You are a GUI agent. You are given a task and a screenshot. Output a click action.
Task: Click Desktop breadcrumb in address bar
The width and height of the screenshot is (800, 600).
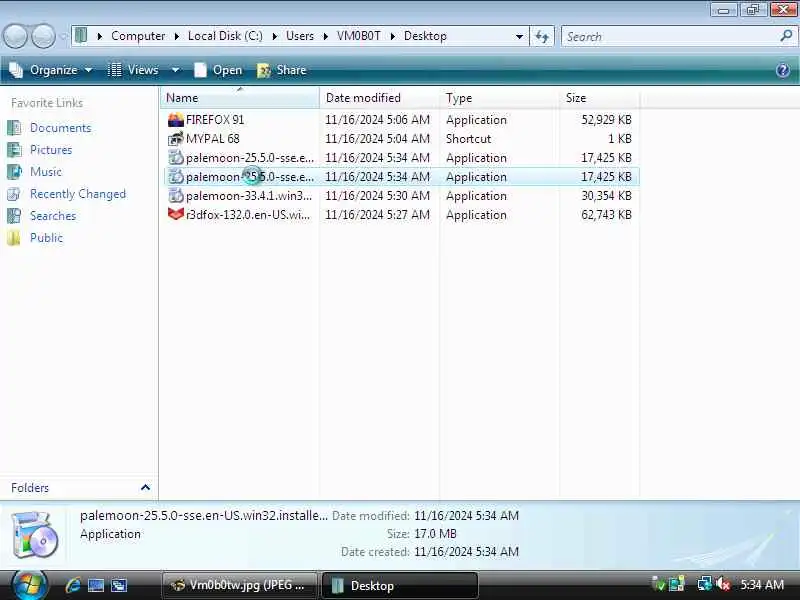tap(425, 36)
